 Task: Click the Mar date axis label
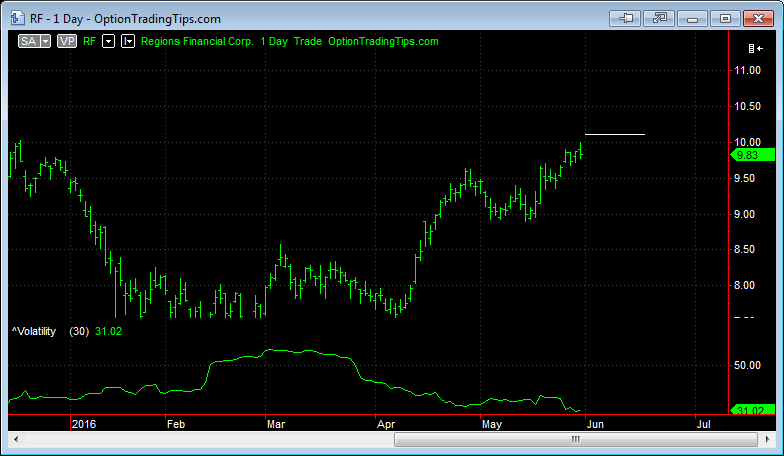pyautogui.click(x=276, y=424)
